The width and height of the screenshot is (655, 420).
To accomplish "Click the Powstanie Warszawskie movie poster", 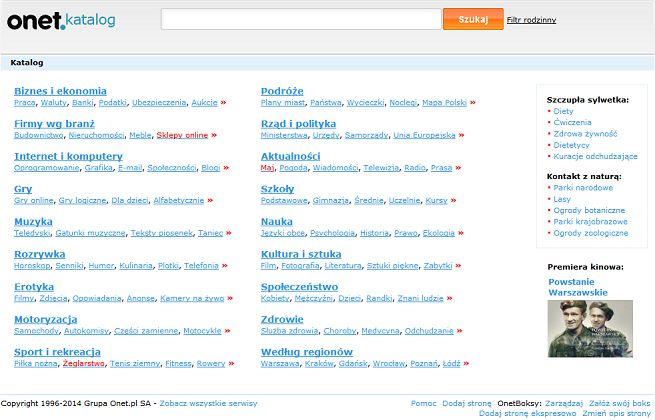I will [590, 328].
